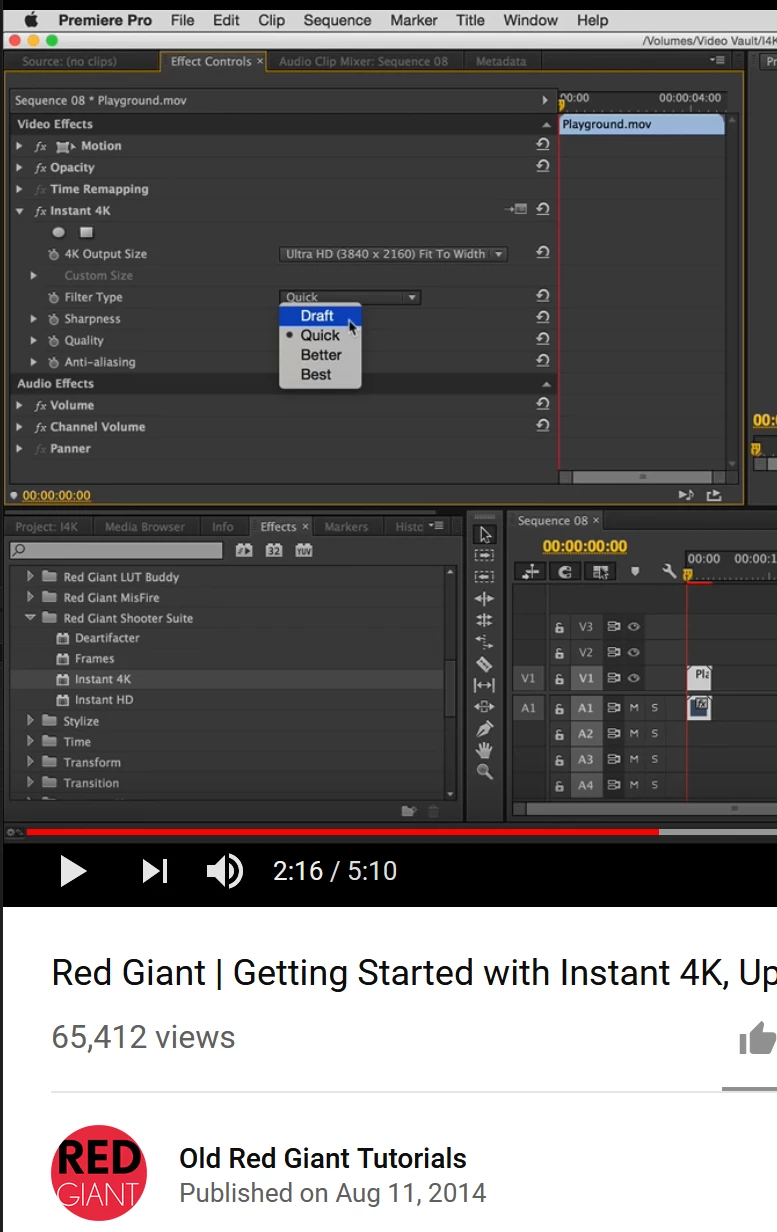Image resolution: width=777 pixels, height=1232 pixels.
Task: Click the Effect Controls export frame icon
Action: coord(713,495)
